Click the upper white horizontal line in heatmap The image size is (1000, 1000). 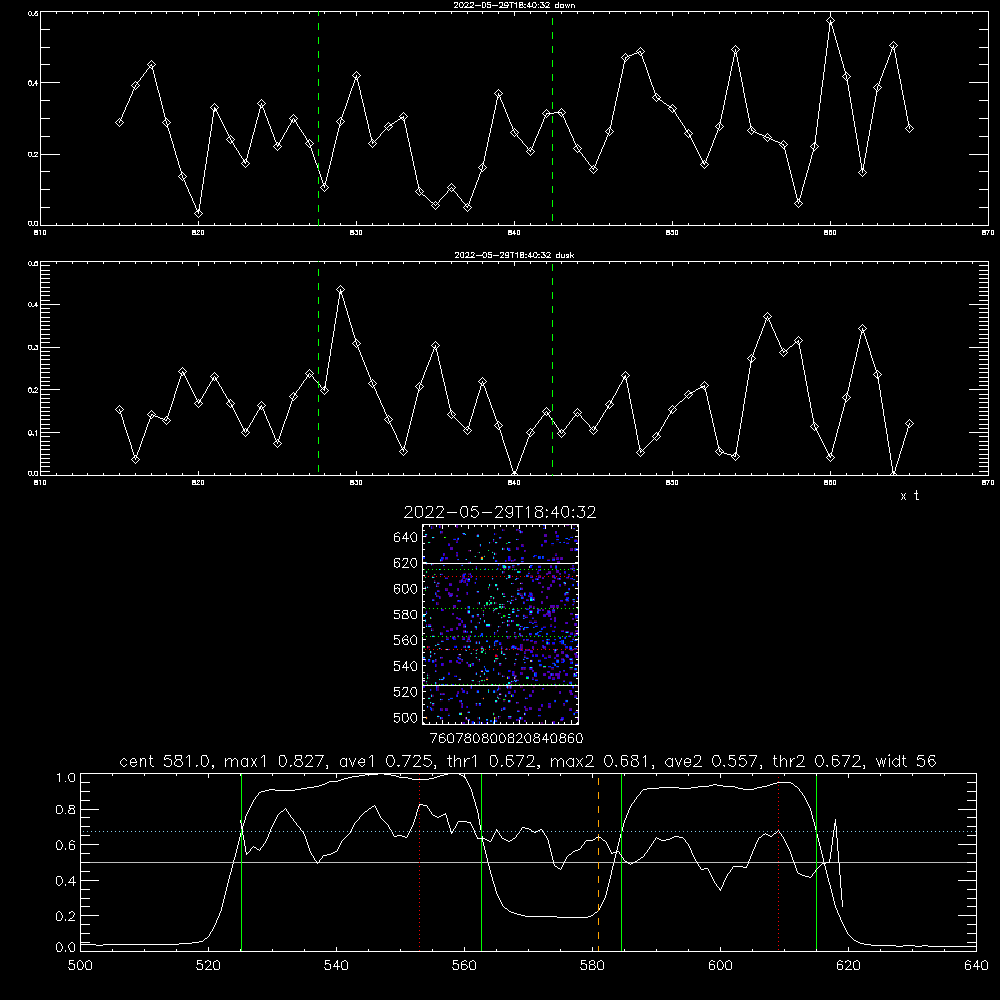500,563
